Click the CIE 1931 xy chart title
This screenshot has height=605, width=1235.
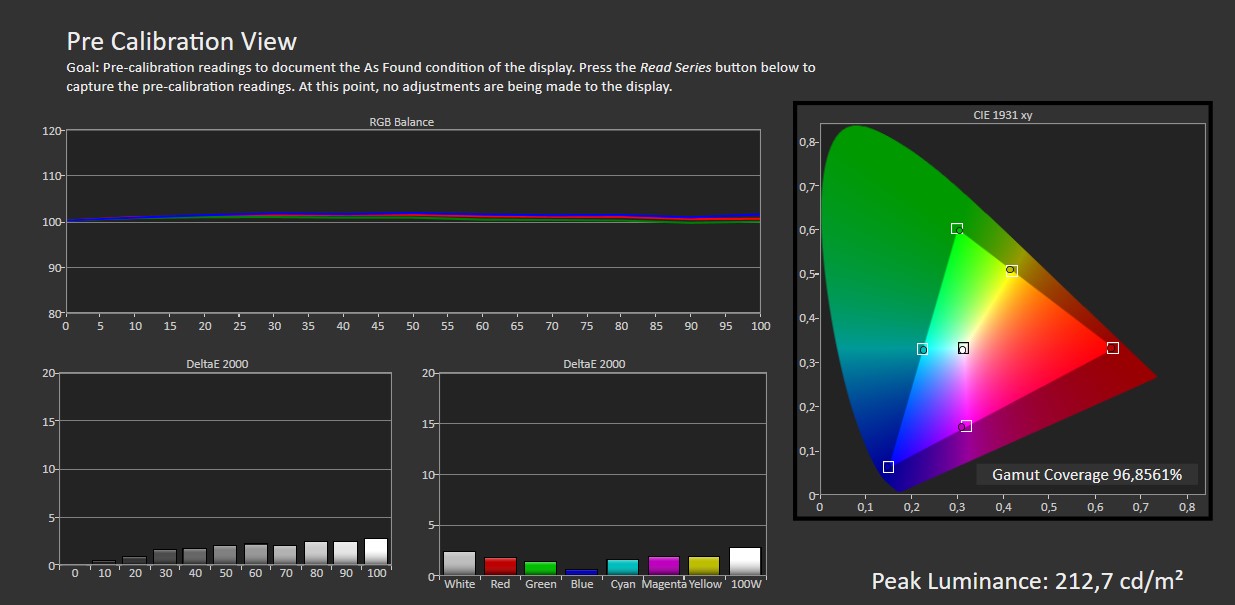[x=1002, y=115]
